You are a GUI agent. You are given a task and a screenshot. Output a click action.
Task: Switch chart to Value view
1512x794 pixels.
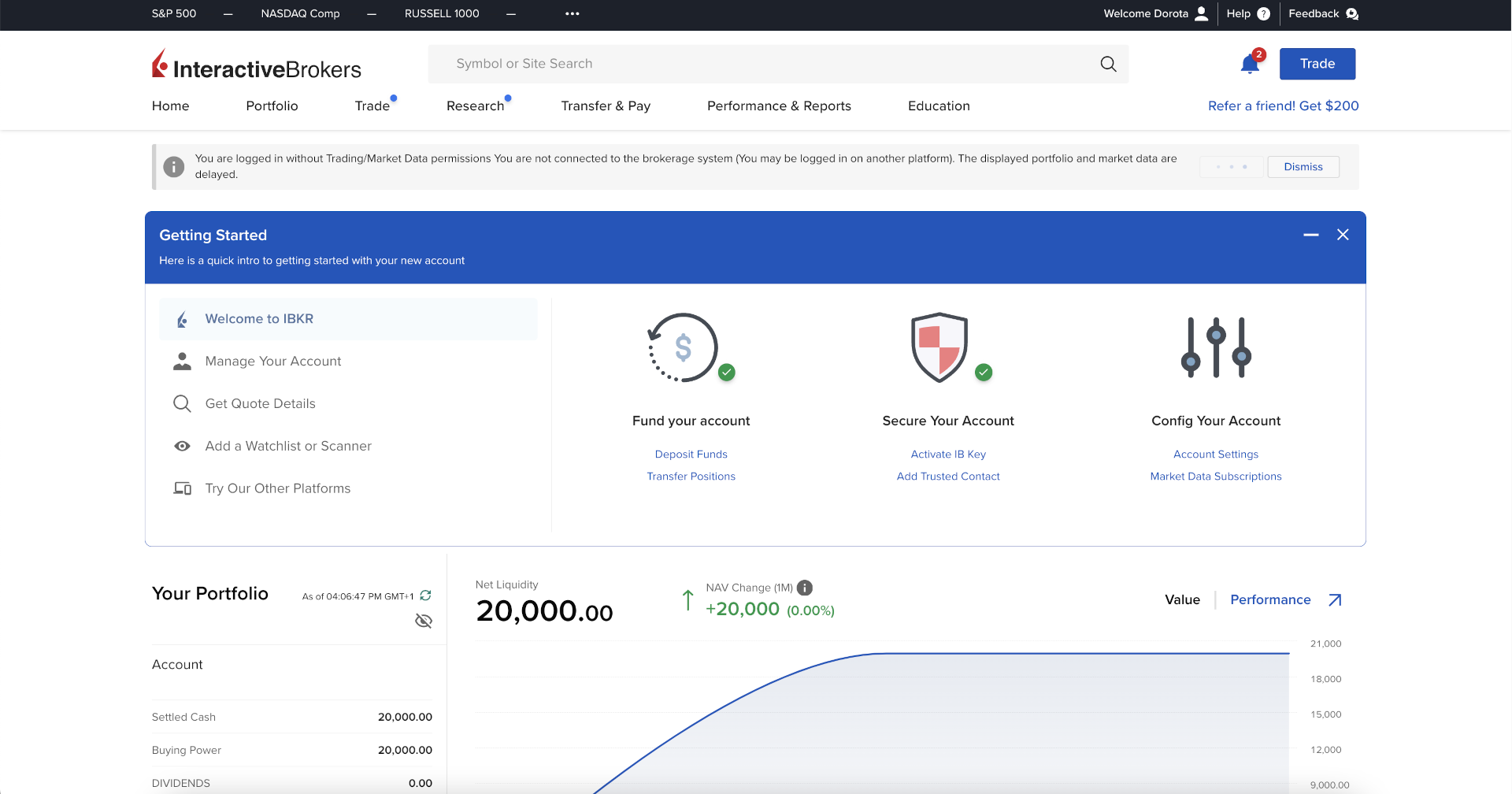point(1182,600)
